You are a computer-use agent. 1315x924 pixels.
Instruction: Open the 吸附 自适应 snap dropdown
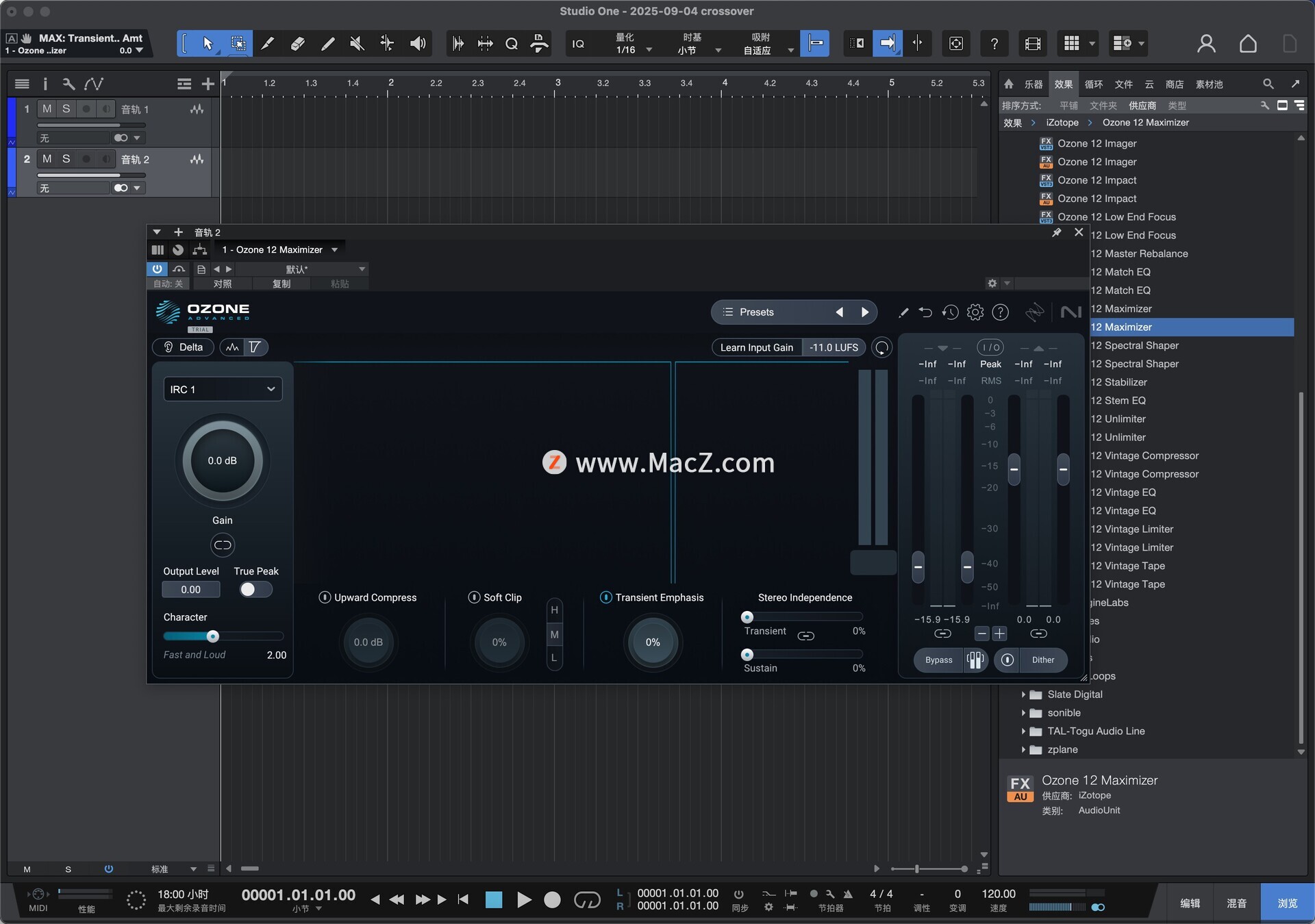[768, 44]
